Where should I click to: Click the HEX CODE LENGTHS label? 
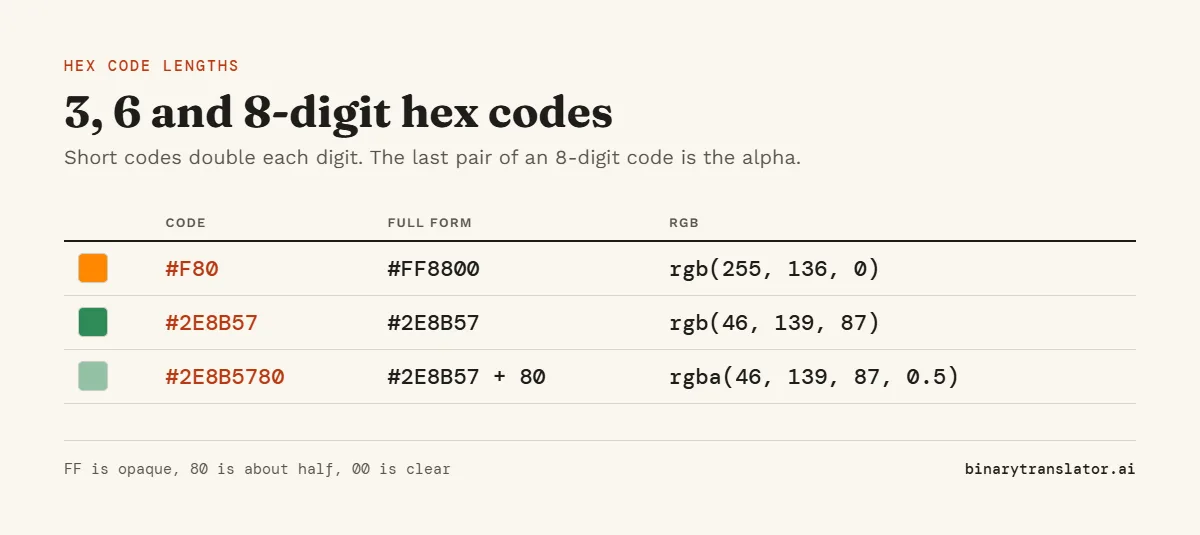151,66
